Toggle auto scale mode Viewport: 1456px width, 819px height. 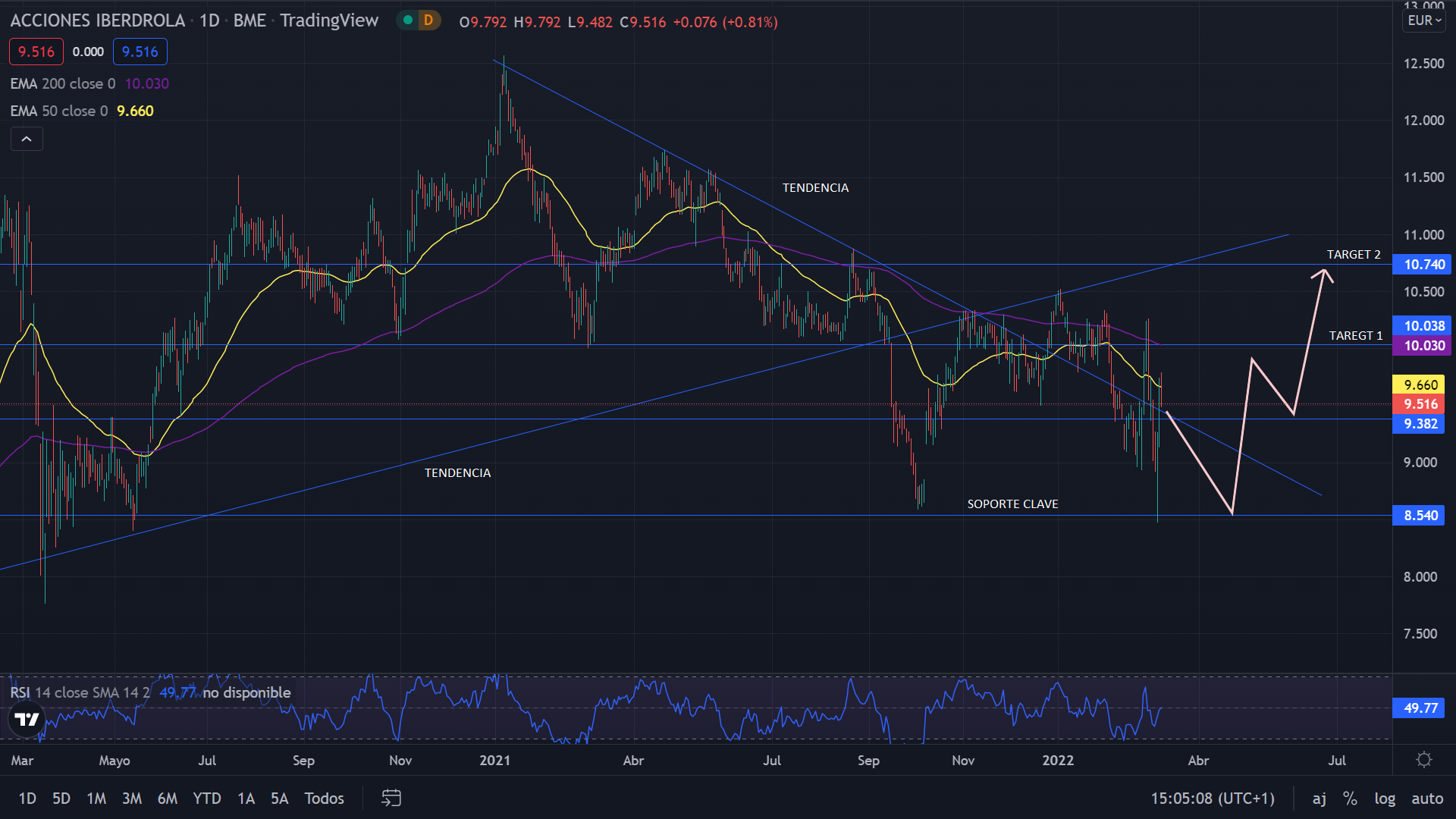pyautogui.click(x=1427, y=798)
